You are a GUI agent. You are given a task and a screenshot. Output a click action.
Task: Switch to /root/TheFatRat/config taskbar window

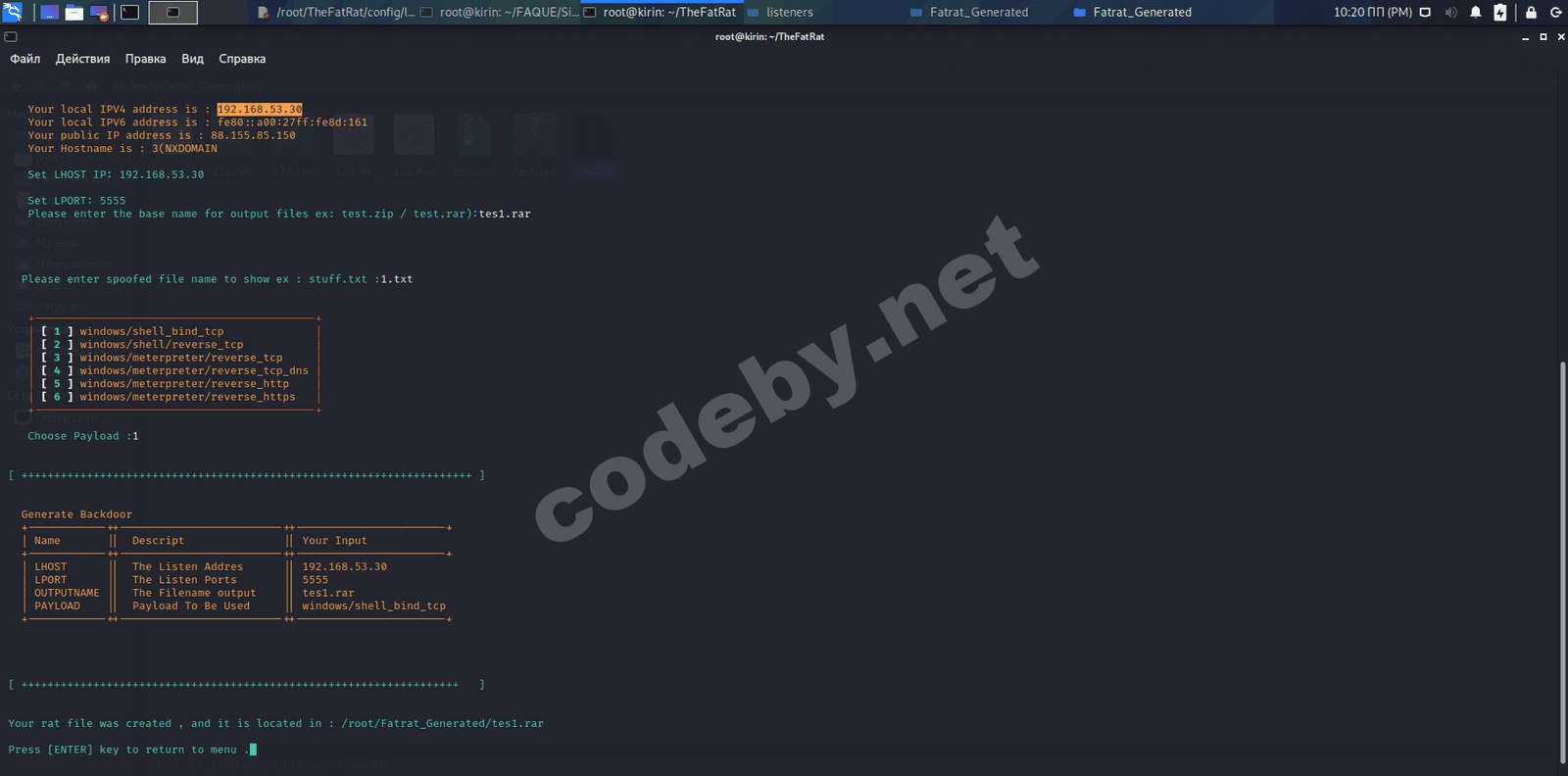pyautogui.click(x=336, y=13)
